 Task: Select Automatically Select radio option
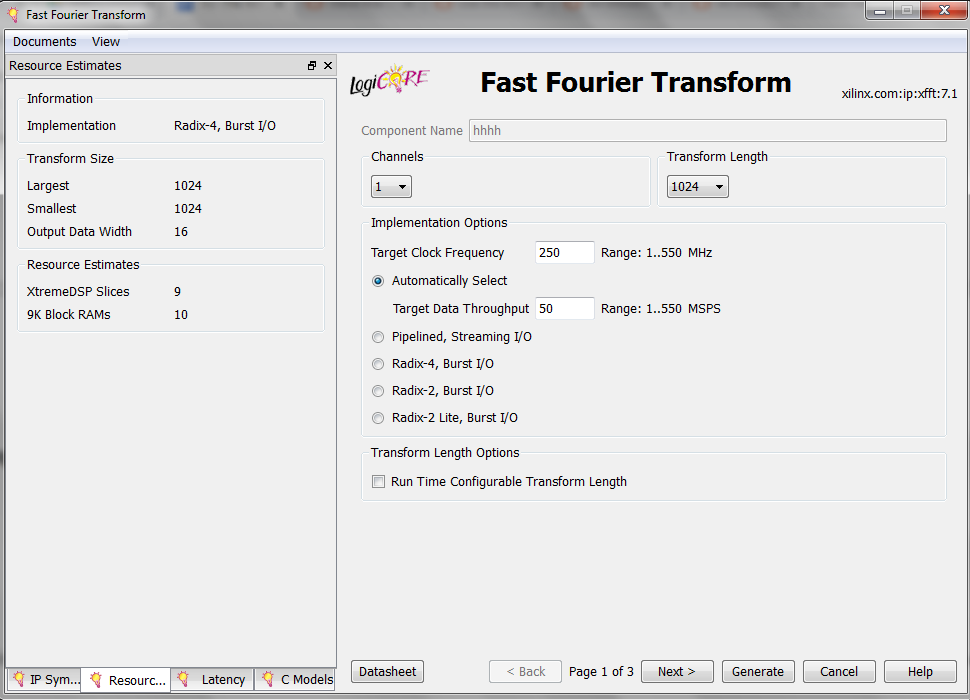(378, 281)
